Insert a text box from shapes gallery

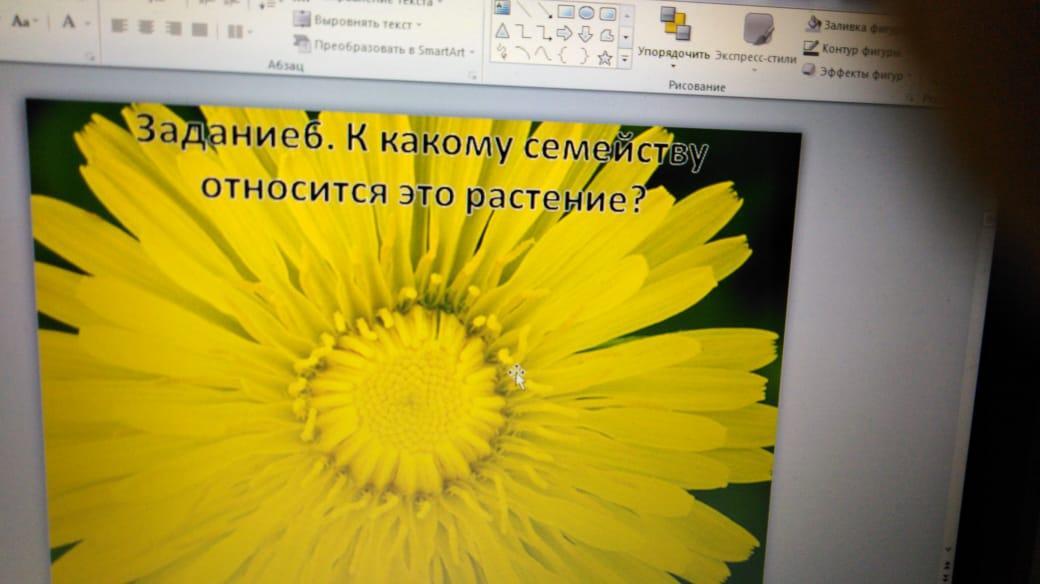point(502,8)
